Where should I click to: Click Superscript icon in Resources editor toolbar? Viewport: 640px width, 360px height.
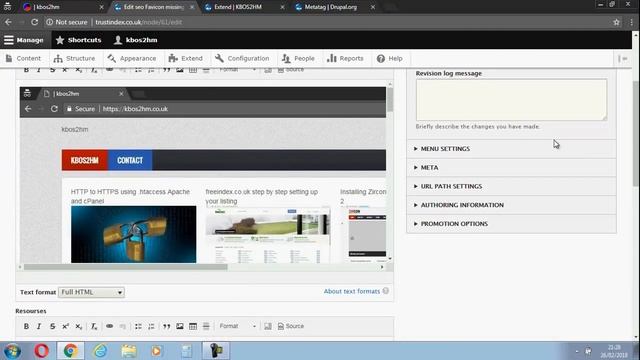65,326
